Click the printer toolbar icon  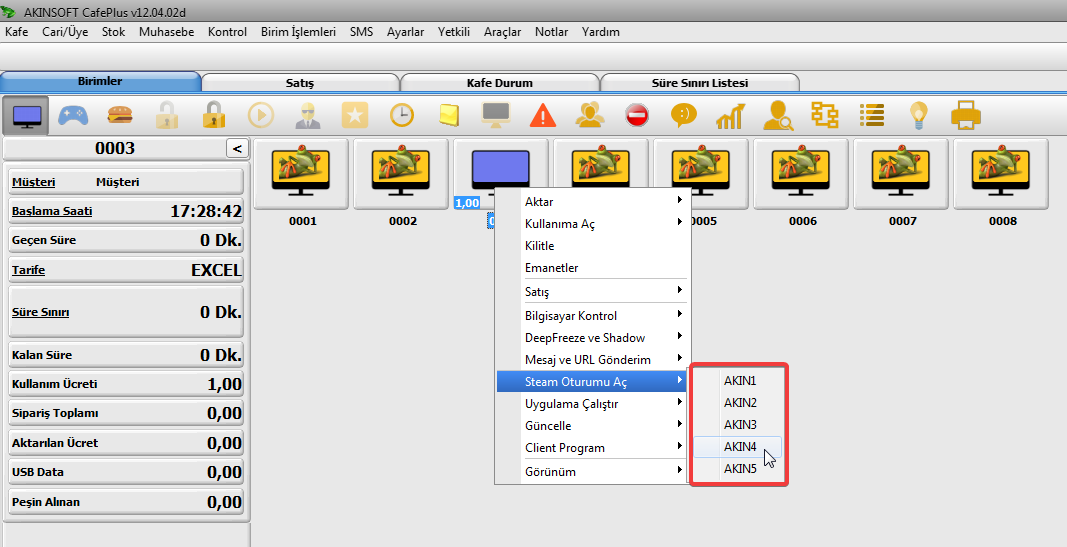click(966, 116)
